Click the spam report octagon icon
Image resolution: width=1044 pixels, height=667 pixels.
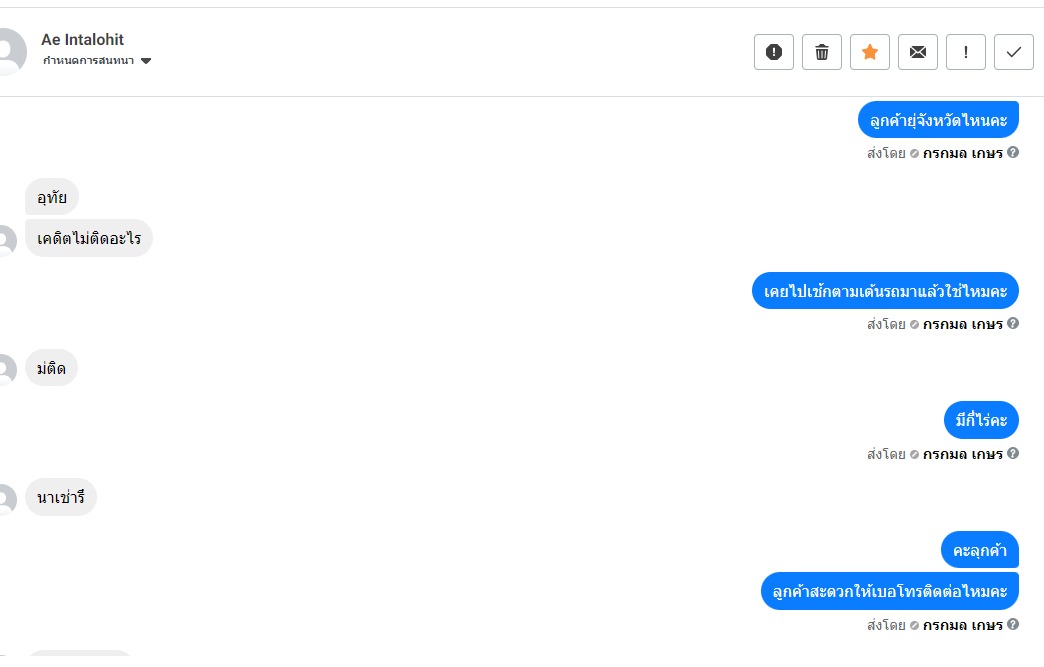773,52
